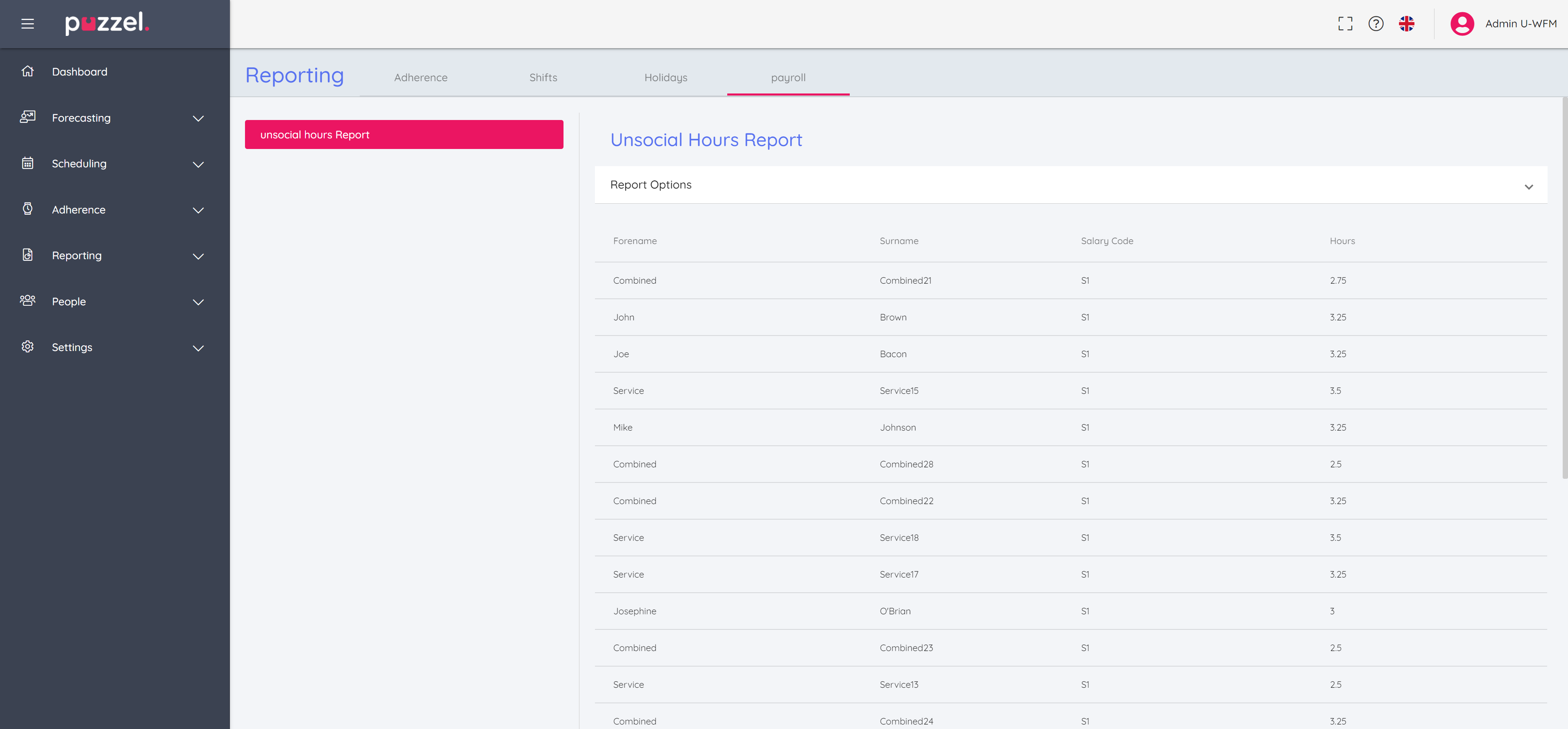This screenshot has height=729, width=1568.
Task: Open the help question mark icon
Action: pos(1376,24)
